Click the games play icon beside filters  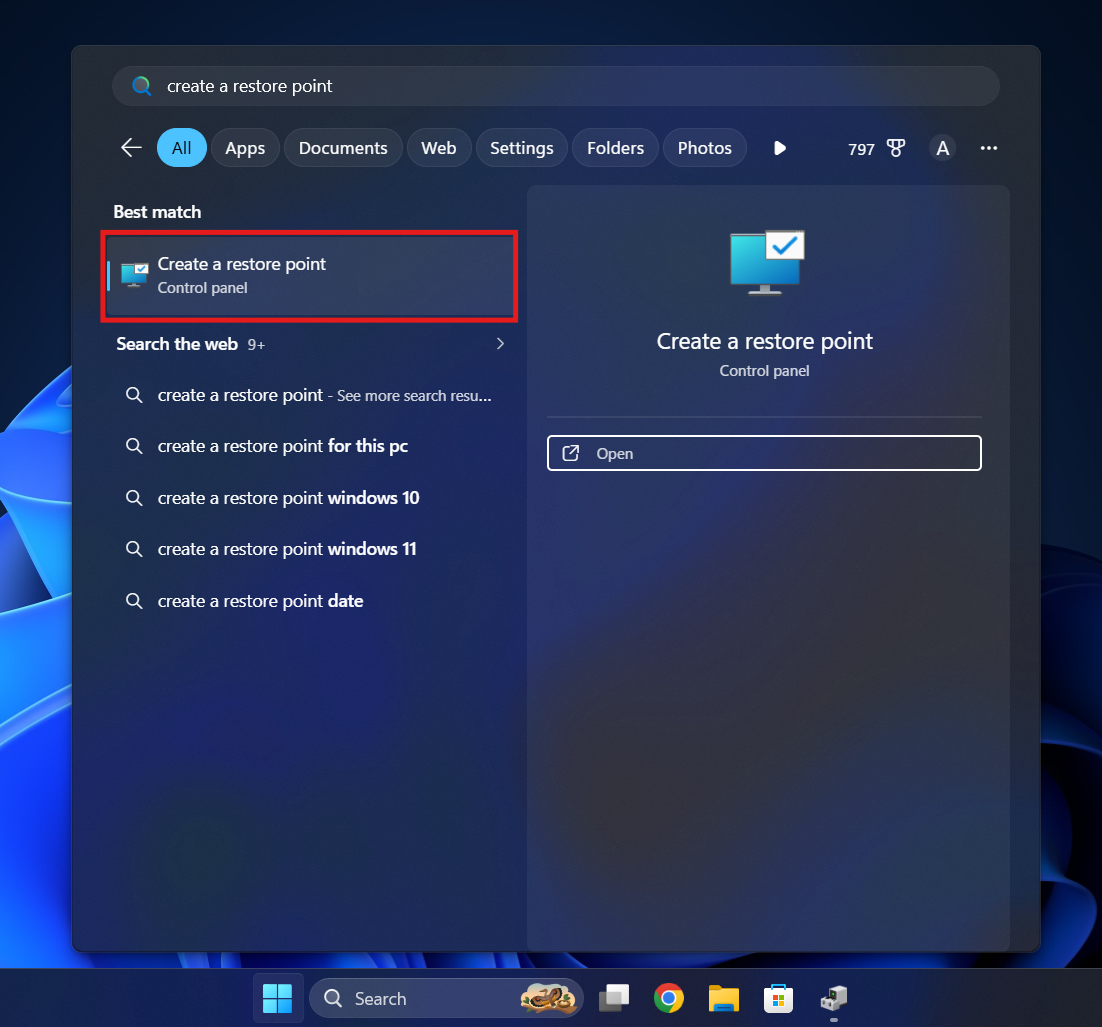[779, 147]
